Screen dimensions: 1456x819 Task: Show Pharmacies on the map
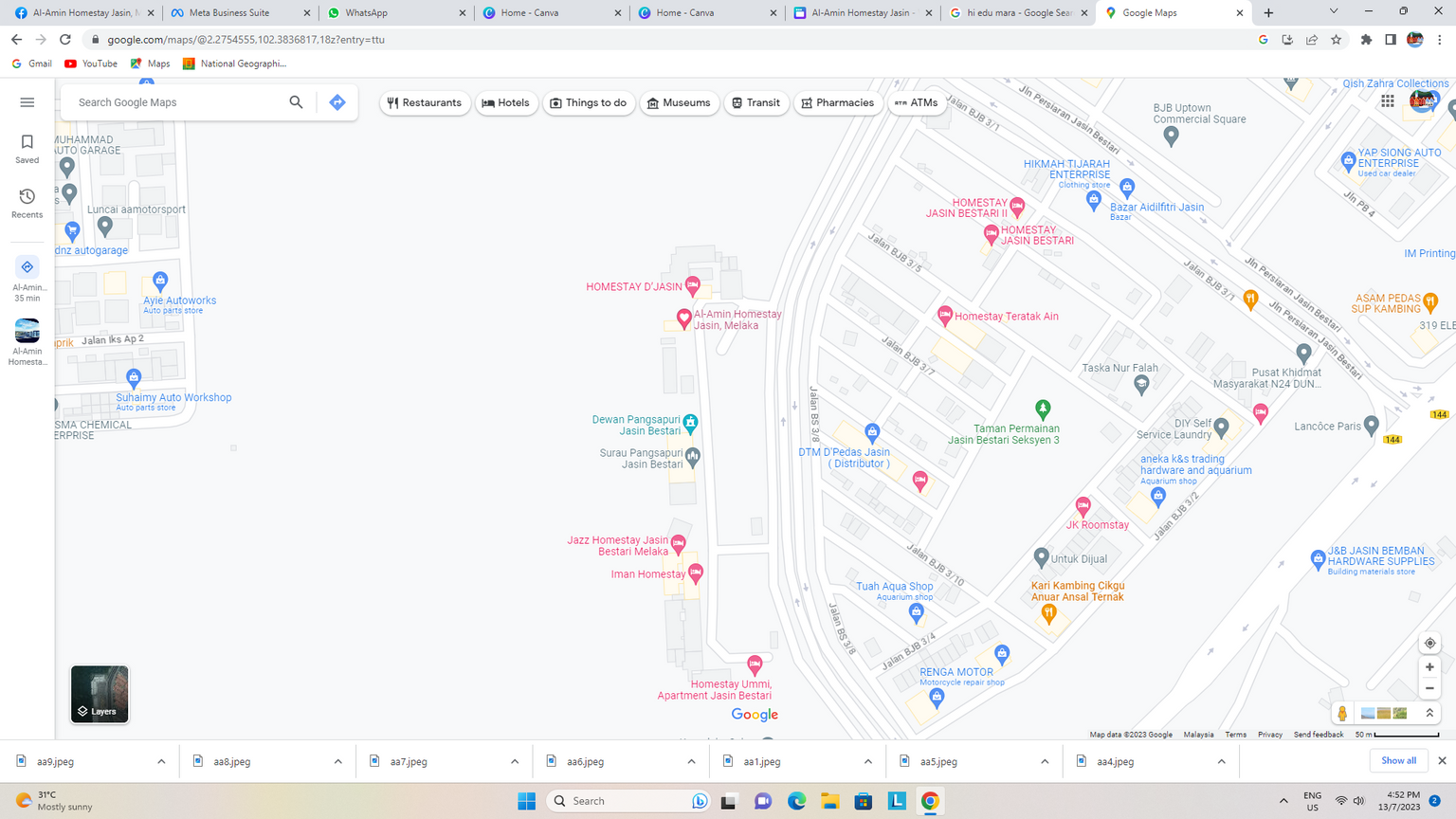tap(838, 102)
